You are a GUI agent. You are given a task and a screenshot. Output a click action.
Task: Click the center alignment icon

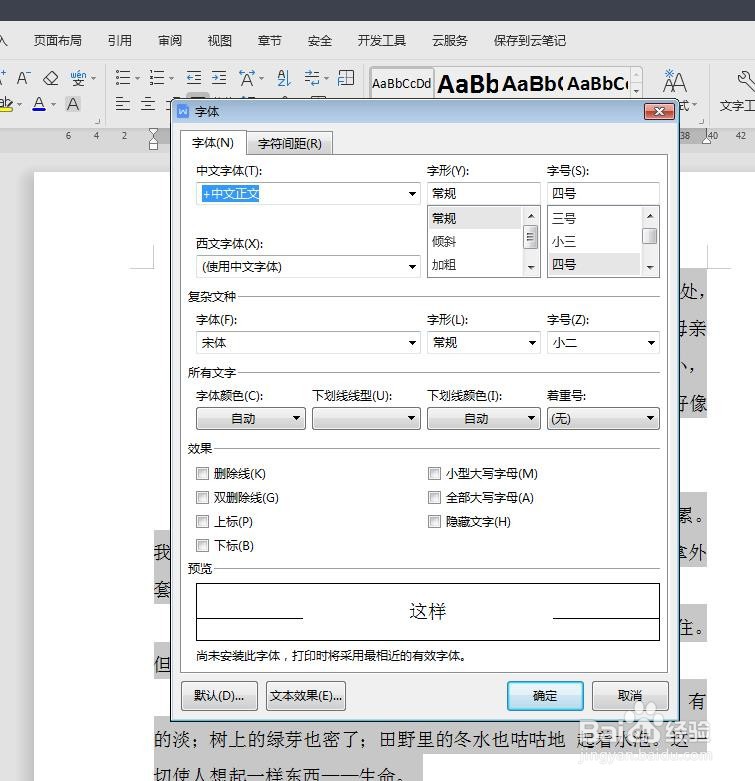(148, 104)
